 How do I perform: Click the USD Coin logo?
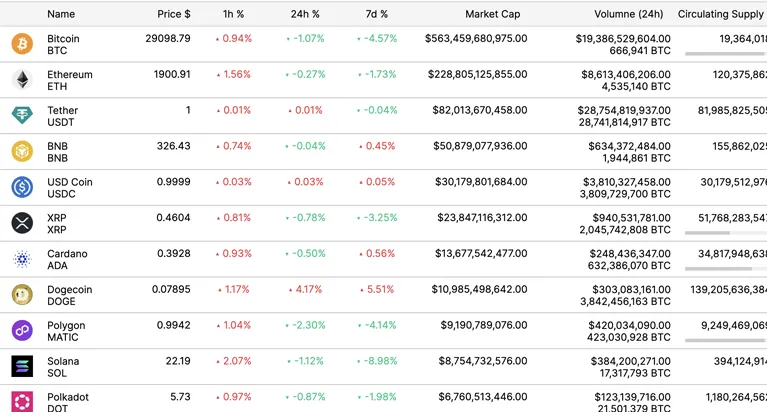(22, 187)
